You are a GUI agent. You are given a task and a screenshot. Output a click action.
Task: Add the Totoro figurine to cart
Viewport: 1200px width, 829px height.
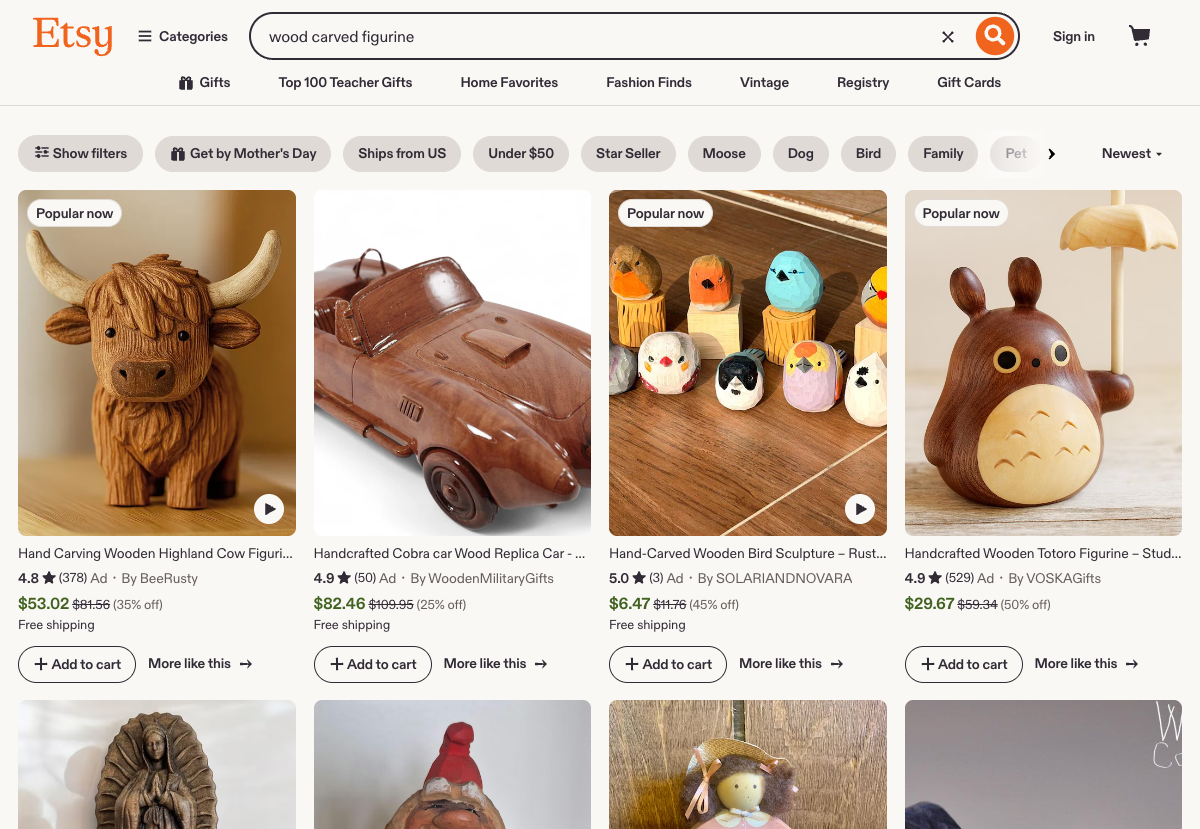click(x=963, y=664)
